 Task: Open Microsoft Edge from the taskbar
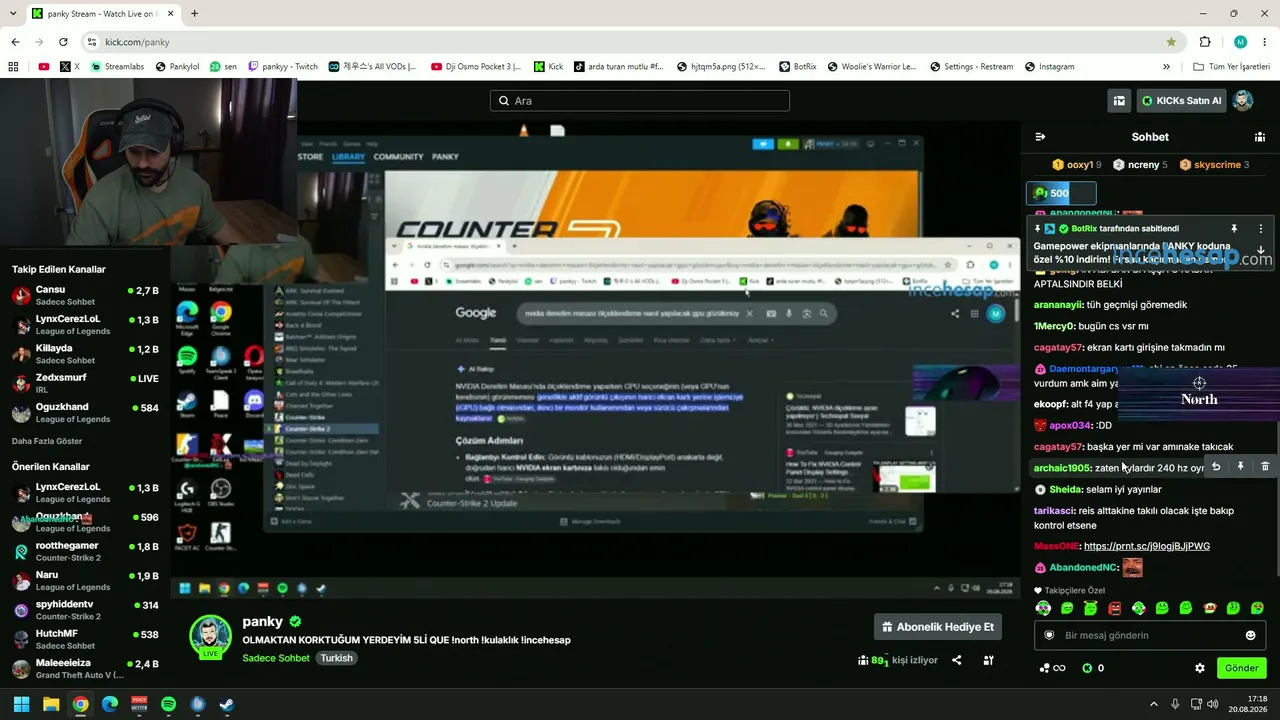point(110,704)
